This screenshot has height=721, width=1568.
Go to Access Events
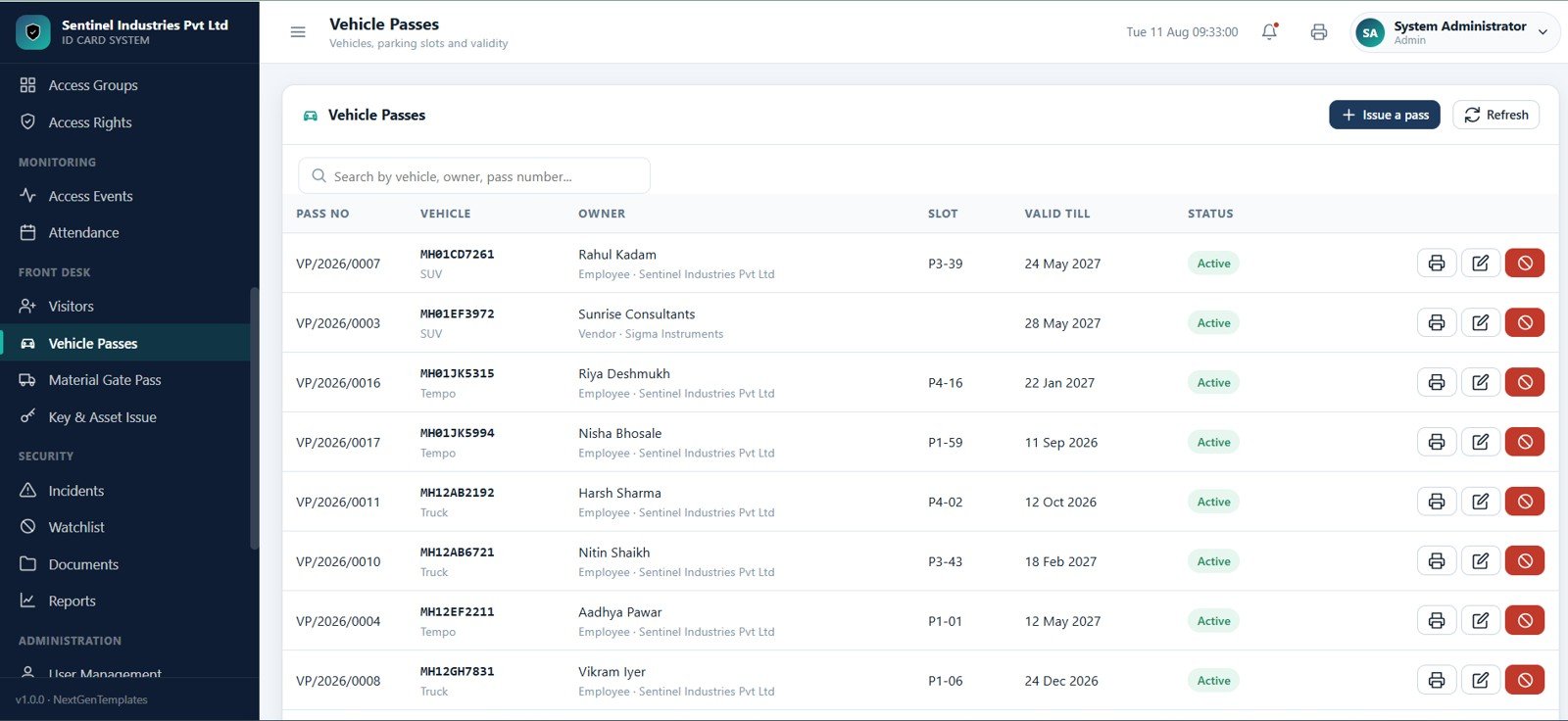click(125, 196)
